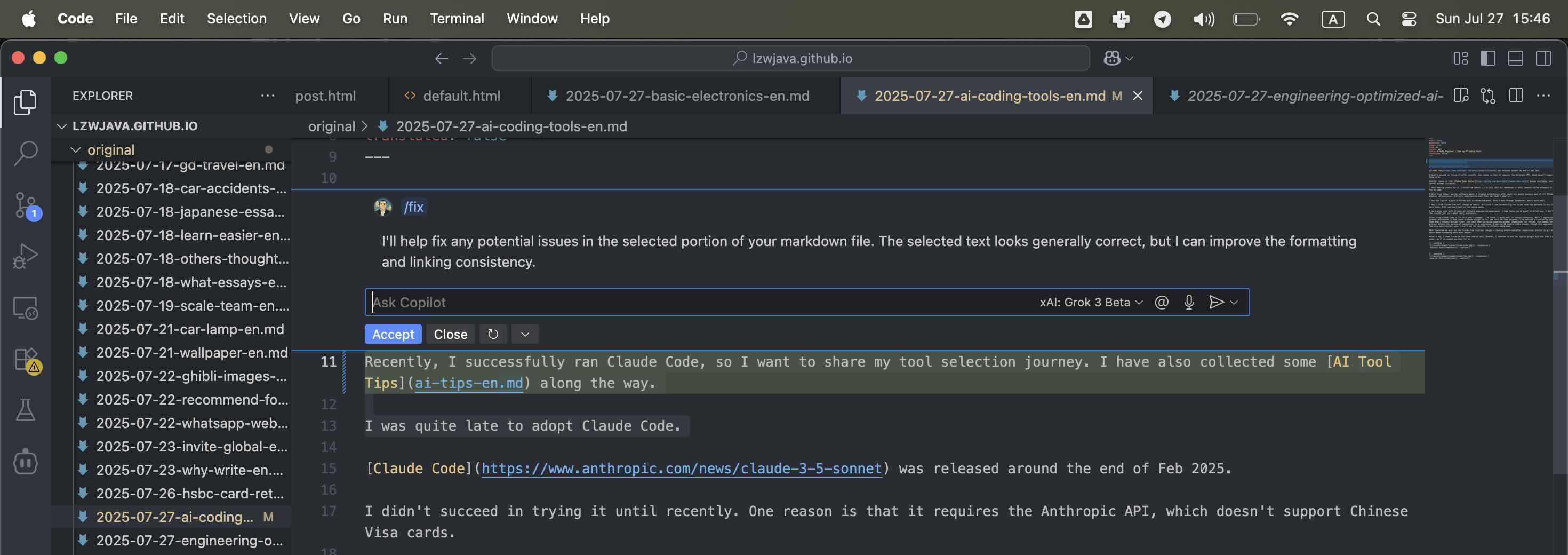
Task: Rerun the Copilot request
Action: (493, 334)
